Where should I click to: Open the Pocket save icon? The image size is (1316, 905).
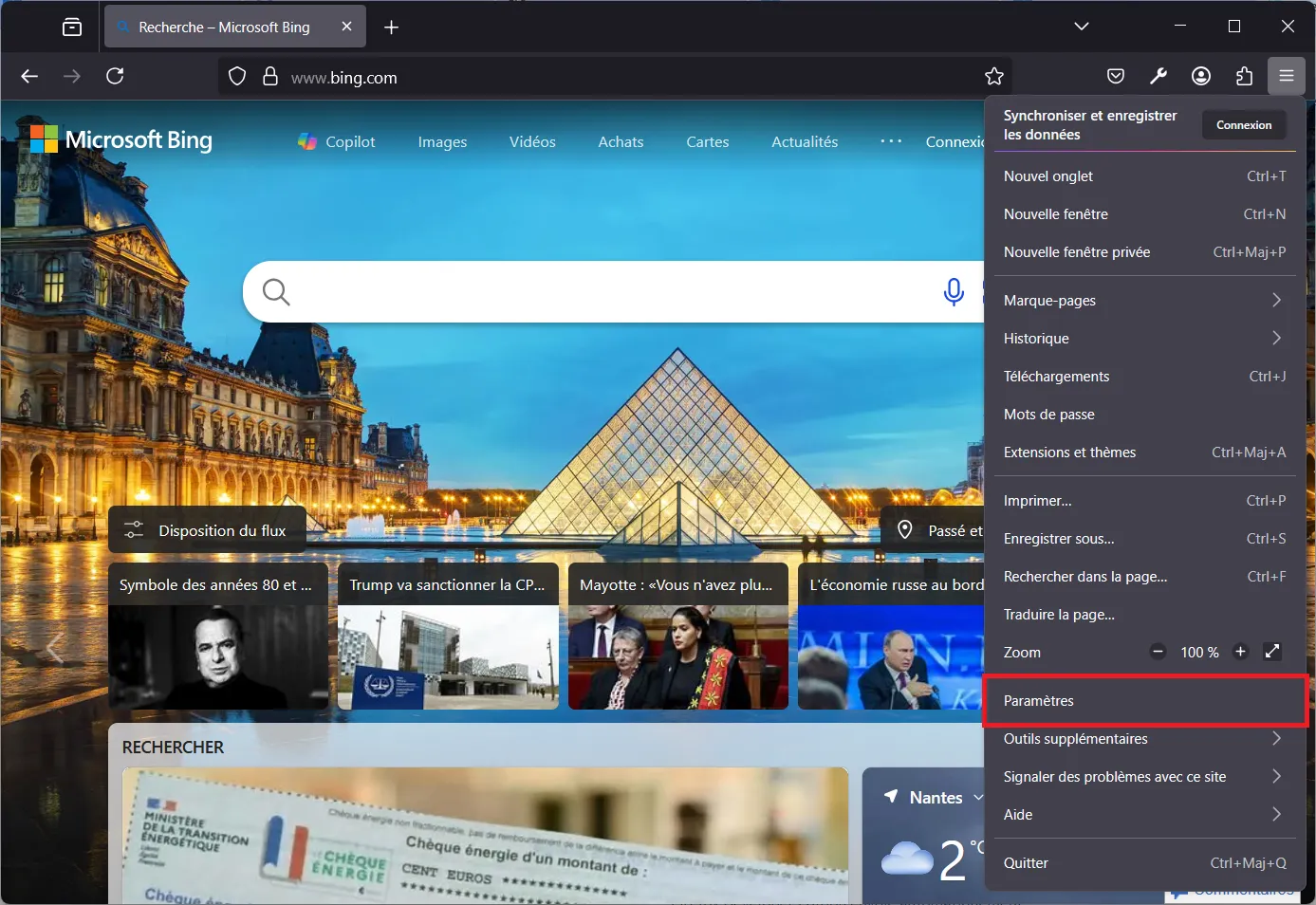tap(1116, 76)
